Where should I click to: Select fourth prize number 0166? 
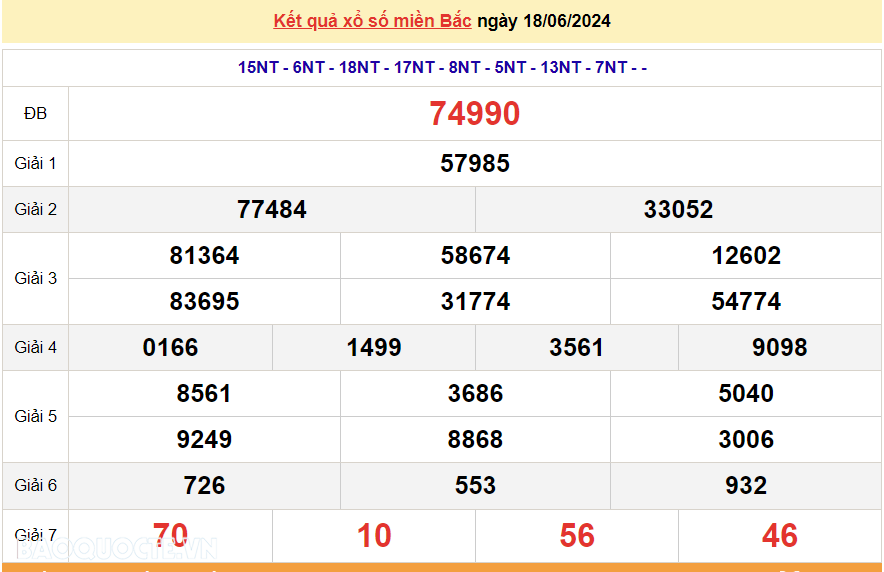point(171,347)
